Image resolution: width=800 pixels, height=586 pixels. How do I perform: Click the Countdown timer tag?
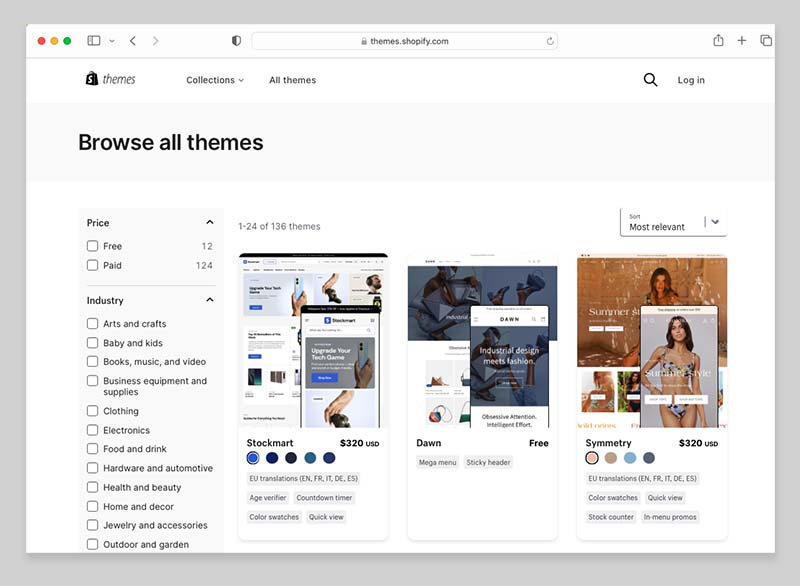(x=324, y=498)
